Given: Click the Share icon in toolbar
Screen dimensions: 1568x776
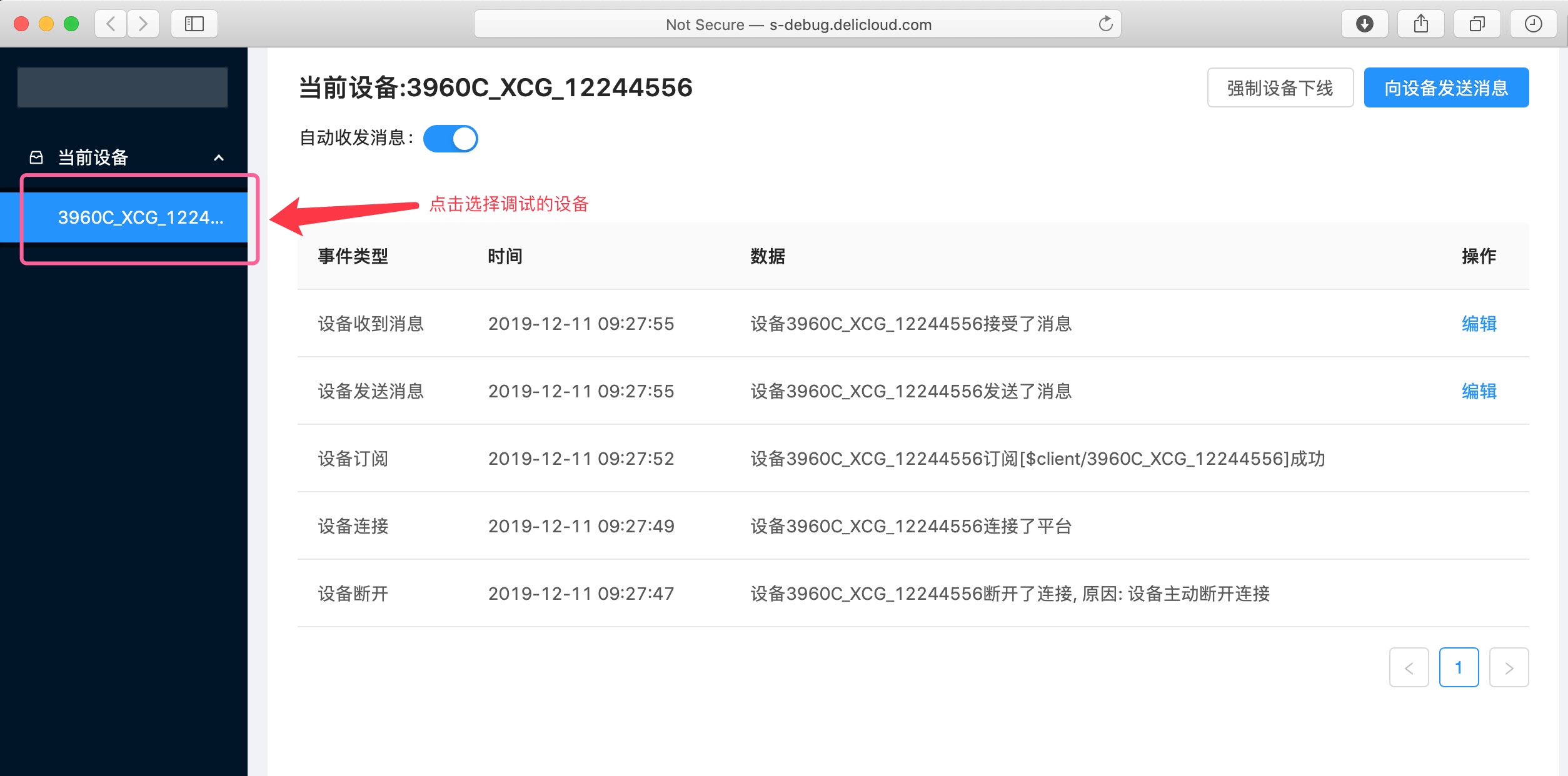Looking at the screenshot, I should point(1420,24).
